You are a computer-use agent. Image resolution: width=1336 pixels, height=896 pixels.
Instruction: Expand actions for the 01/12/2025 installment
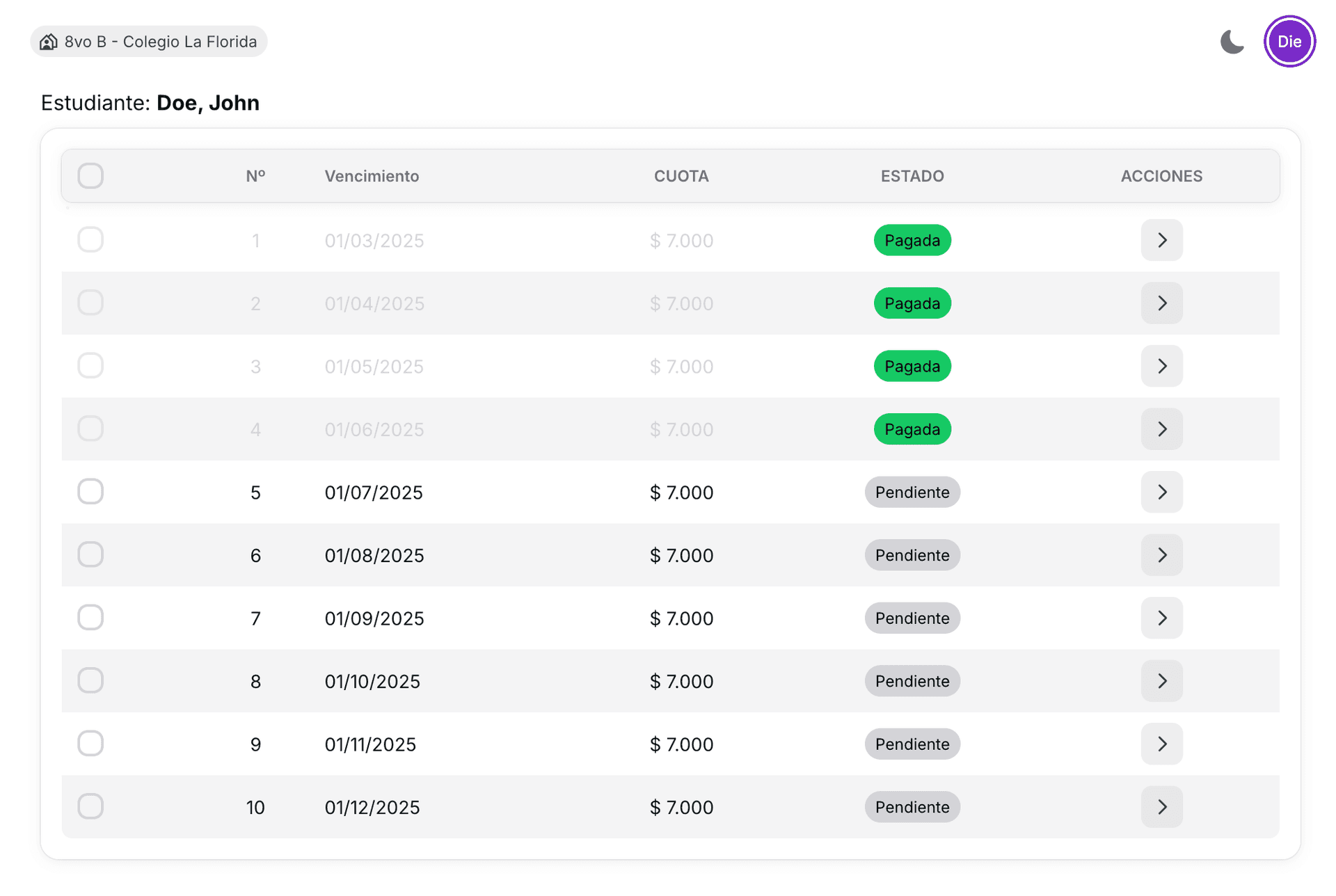[1162, 807]
